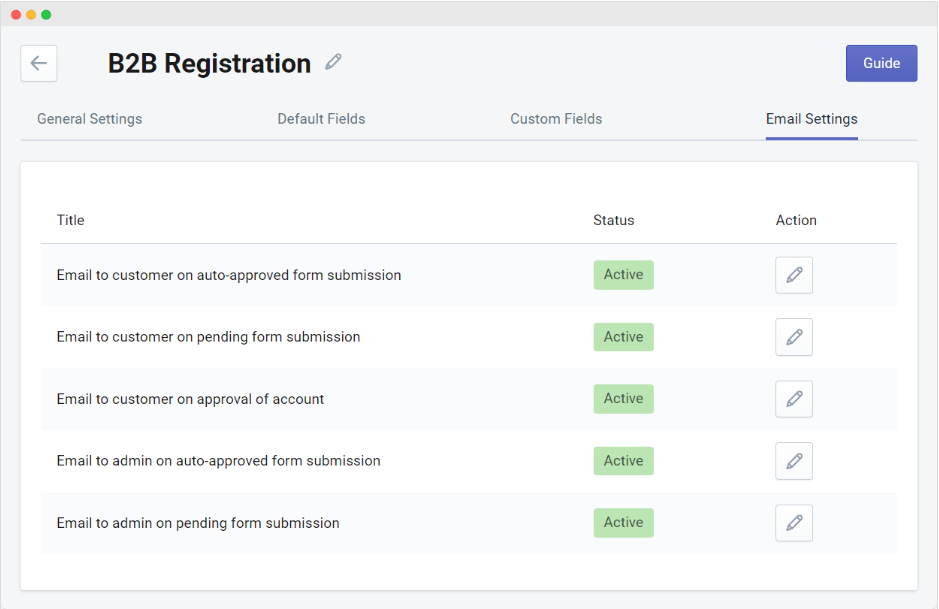Close the window with red button

pos(16,15)
